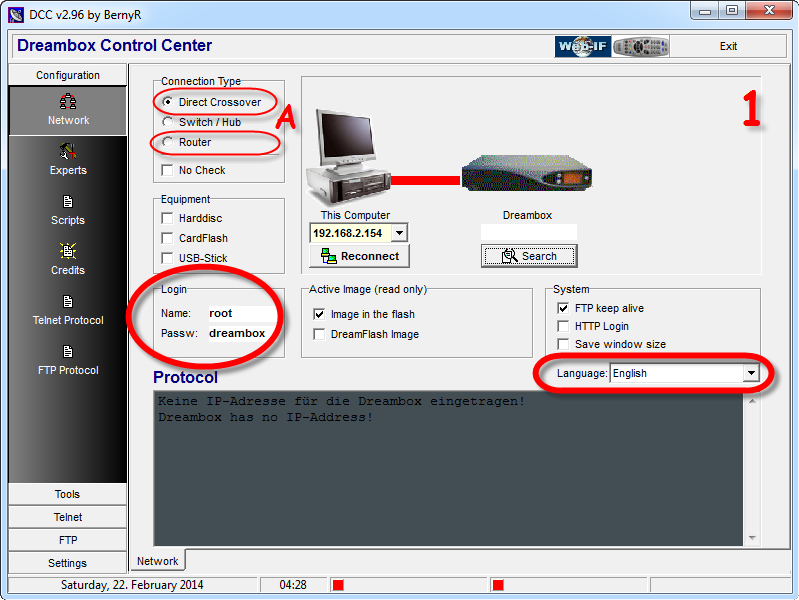Click protocol log scrollbar down arrow

752,538
